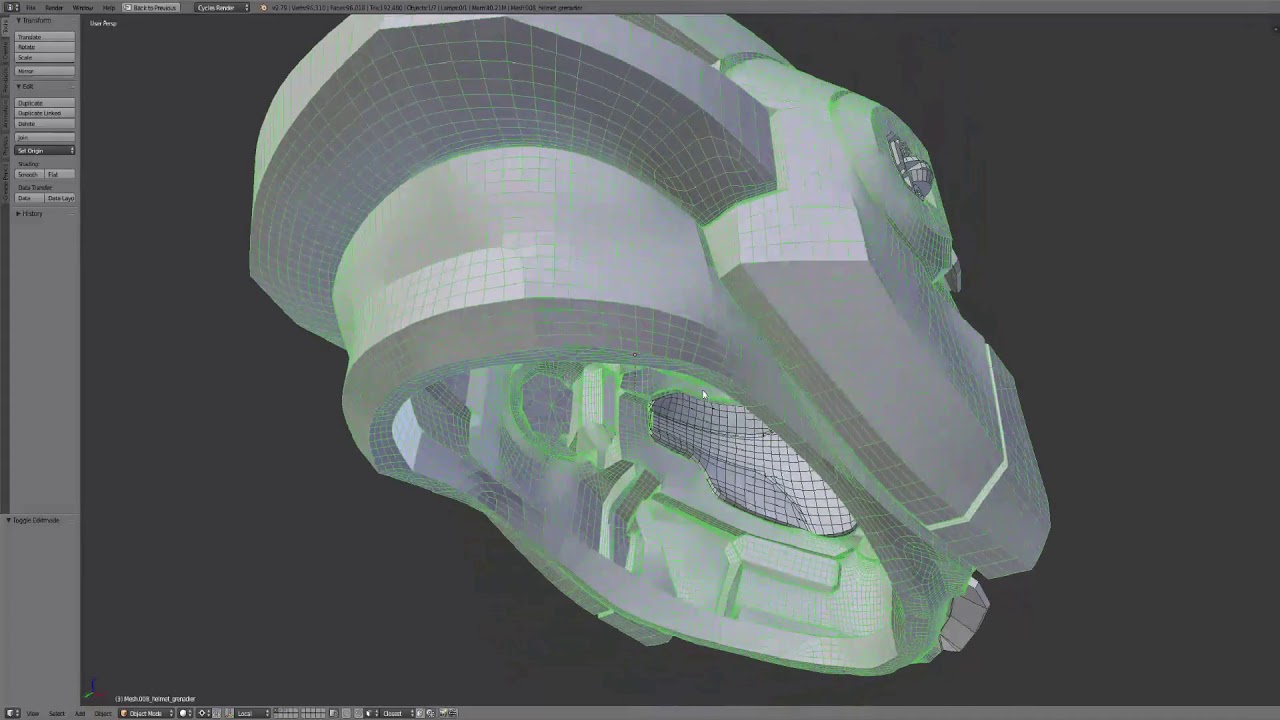Open the Render menu
Image resolution: width=1280 pixels, height=720 pixels.
point(54,8)
